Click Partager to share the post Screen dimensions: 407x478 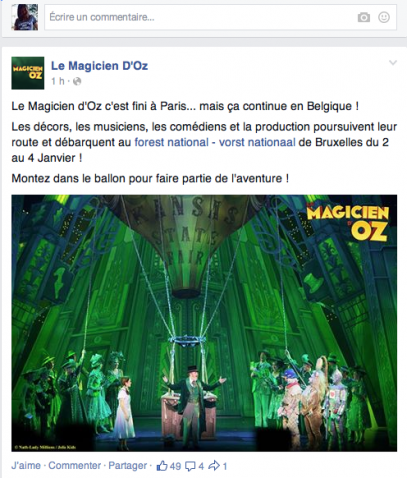click(128, 466)
